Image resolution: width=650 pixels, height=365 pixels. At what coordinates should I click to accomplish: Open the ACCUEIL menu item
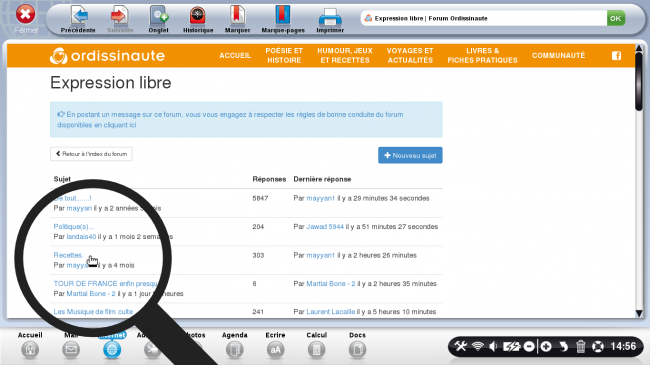(x=235, y=56)
